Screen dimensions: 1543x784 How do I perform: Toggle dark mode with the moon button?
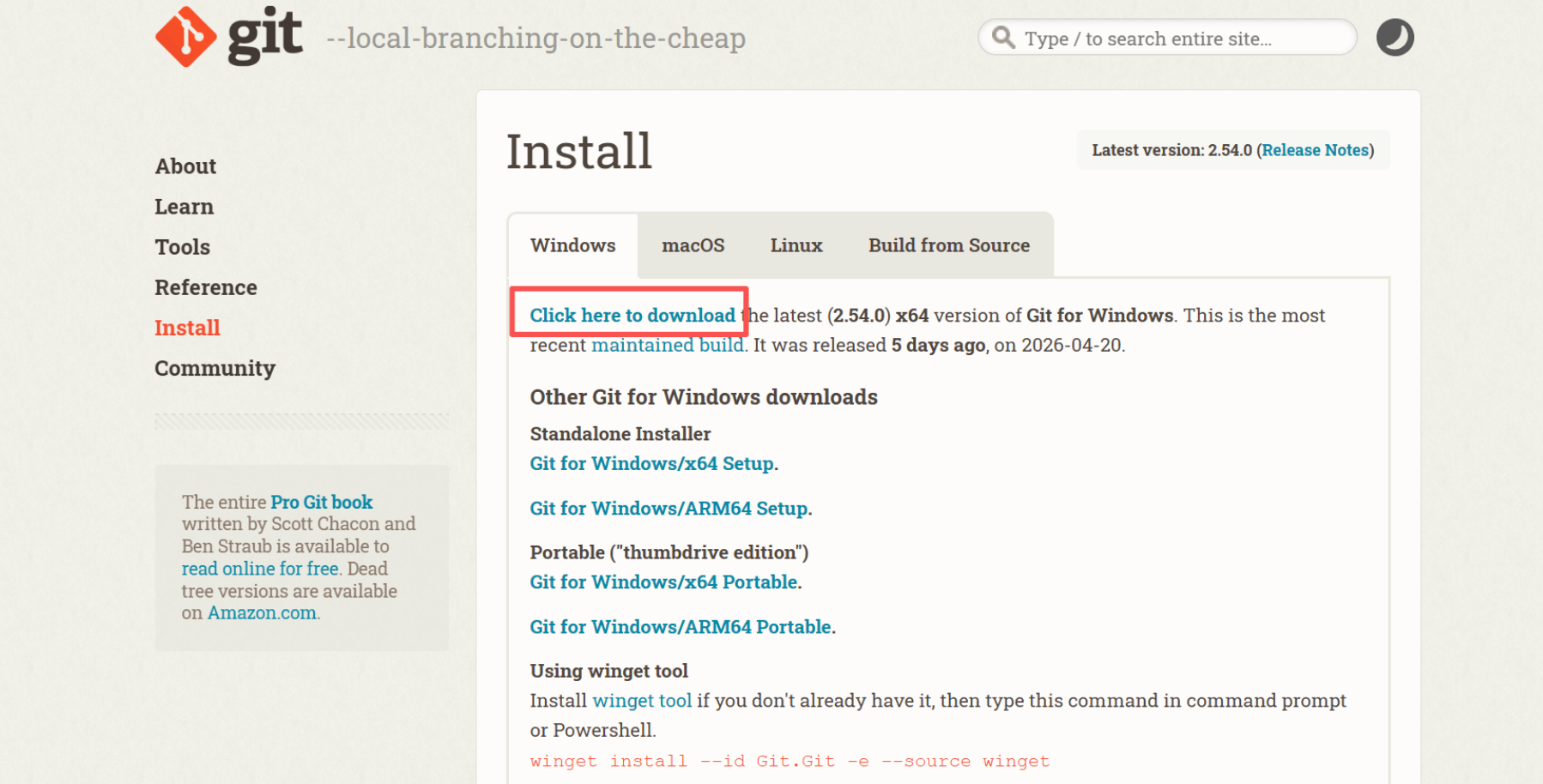tap(1395, 38)
